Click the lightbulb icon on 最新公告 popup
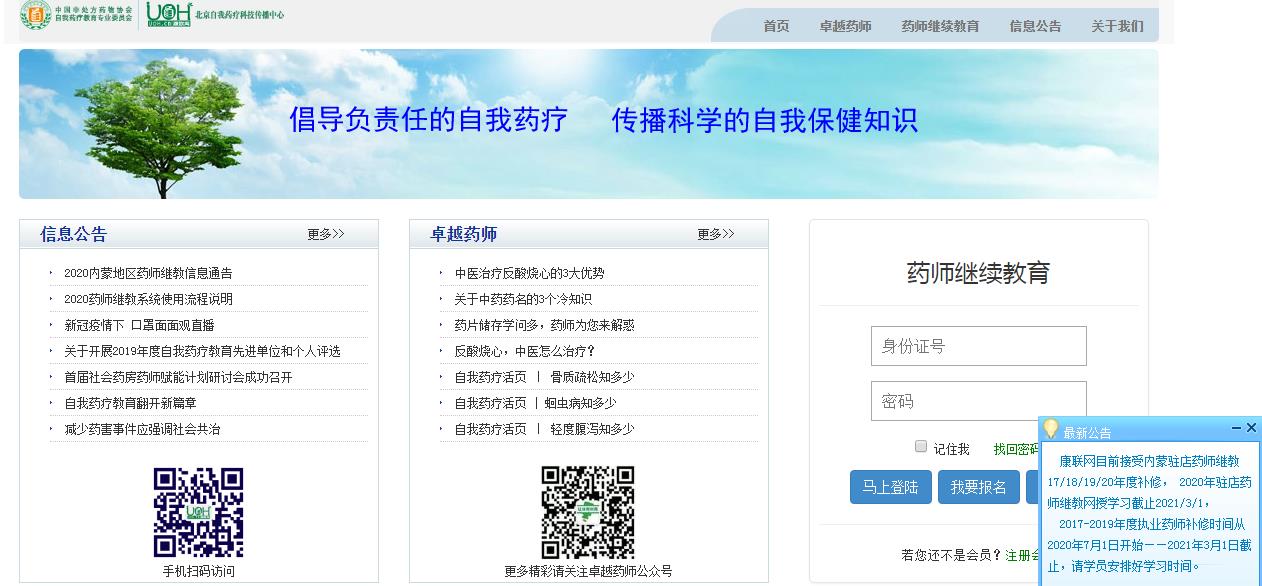 click(x=1050, y=430)
